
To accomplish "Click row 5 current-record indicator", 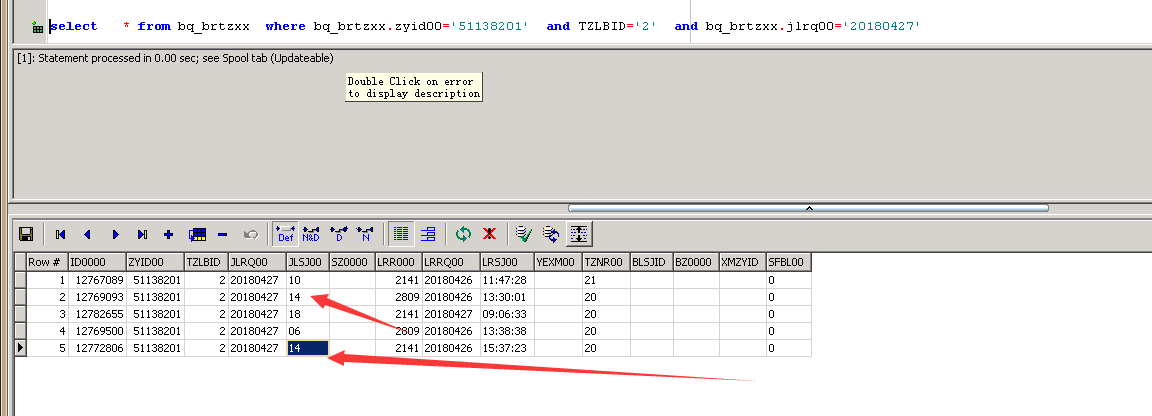I will (21, 348).
